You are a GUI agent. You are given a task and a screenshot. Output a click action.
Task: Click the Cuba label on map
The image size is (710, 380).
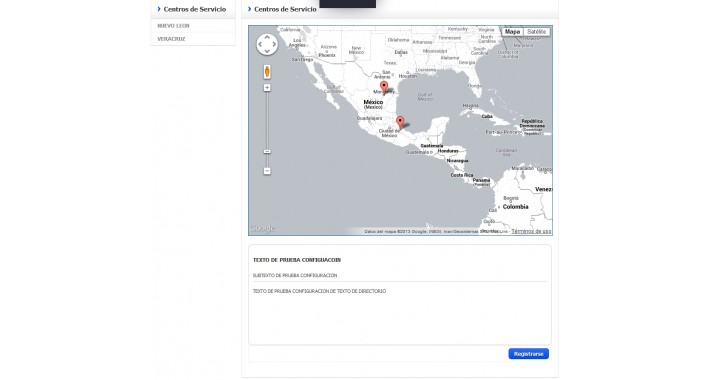pos(487,116)
